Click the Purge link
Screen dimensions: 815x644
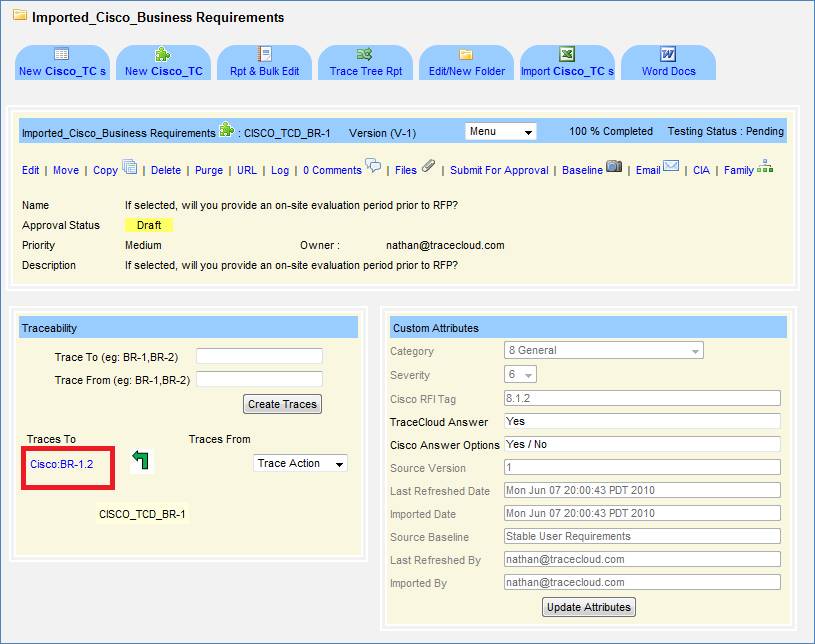[209, 170]
